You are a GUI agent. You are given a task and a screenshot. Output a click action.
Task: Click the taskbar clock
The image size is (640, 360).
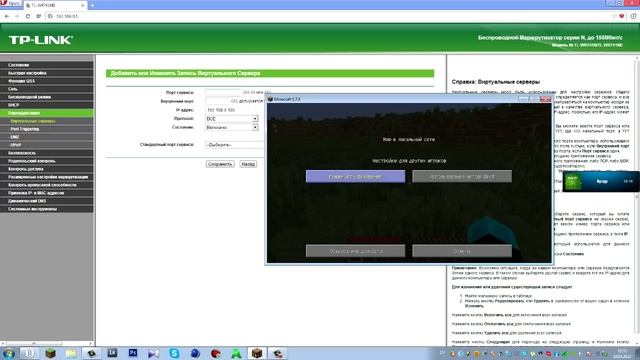(622, 353)
